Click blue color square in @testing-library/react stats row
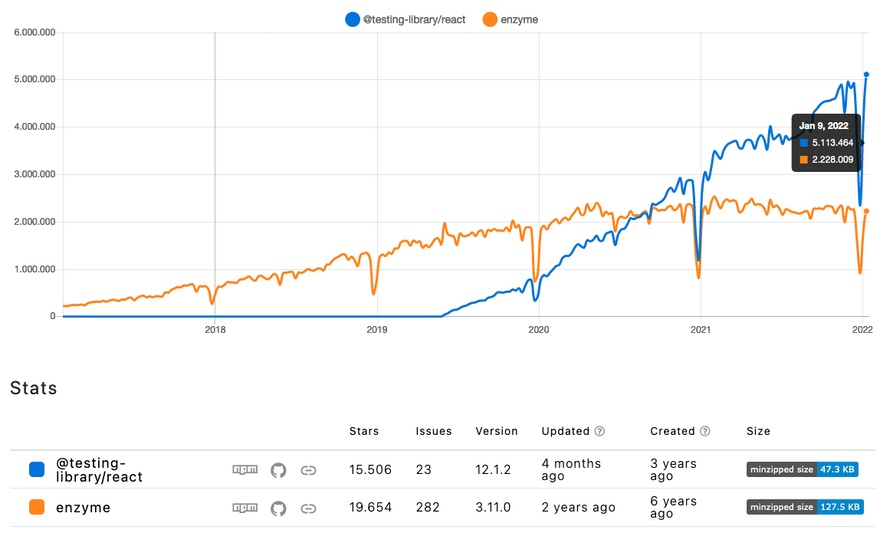 pos(37,470)
